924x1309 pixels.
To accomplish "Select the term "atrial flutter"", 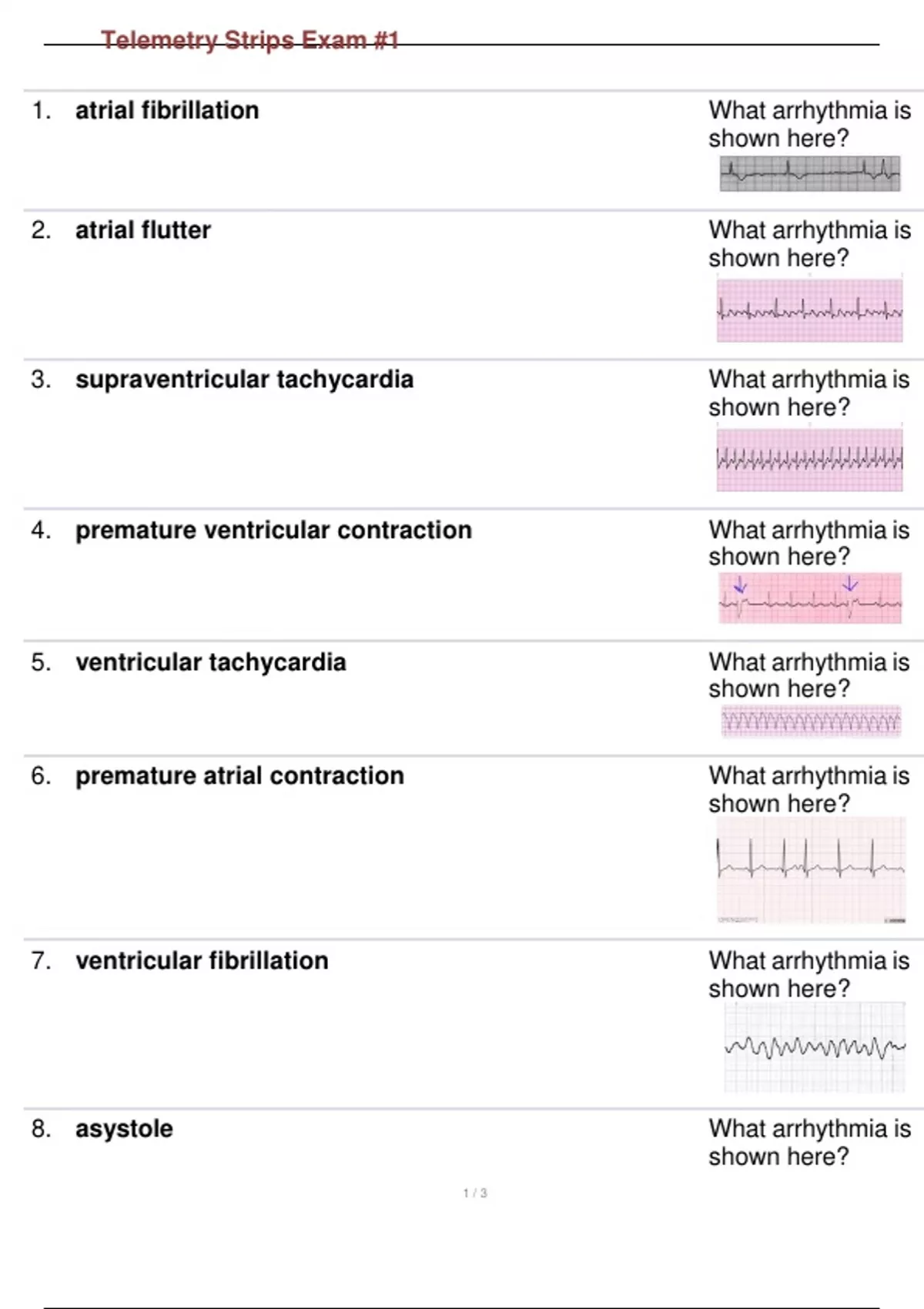I will pyautogui.click(x=143, y=230).
